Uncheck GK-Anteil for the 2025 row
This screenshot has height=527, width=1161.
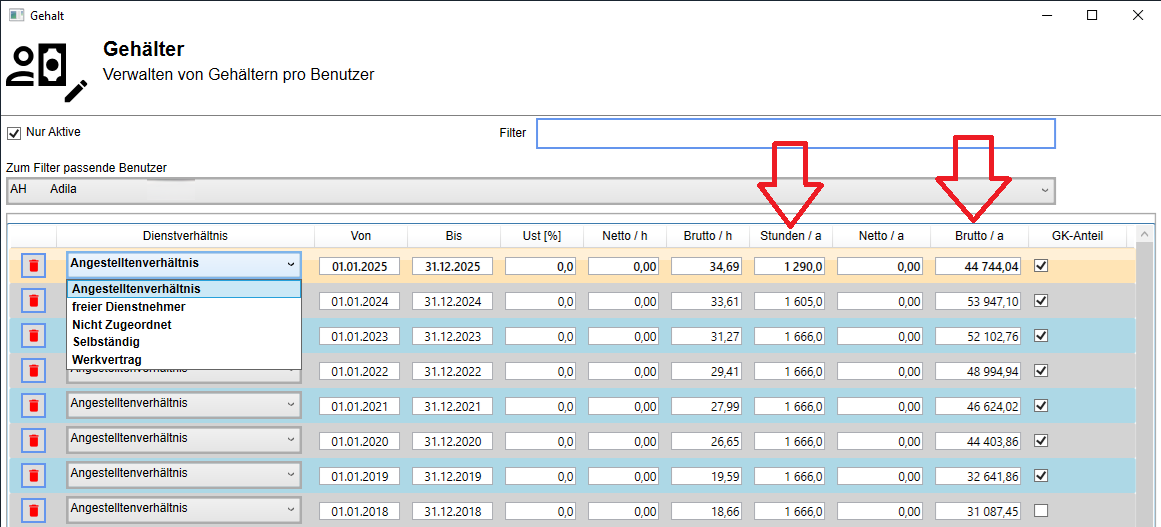(1041, 266)
